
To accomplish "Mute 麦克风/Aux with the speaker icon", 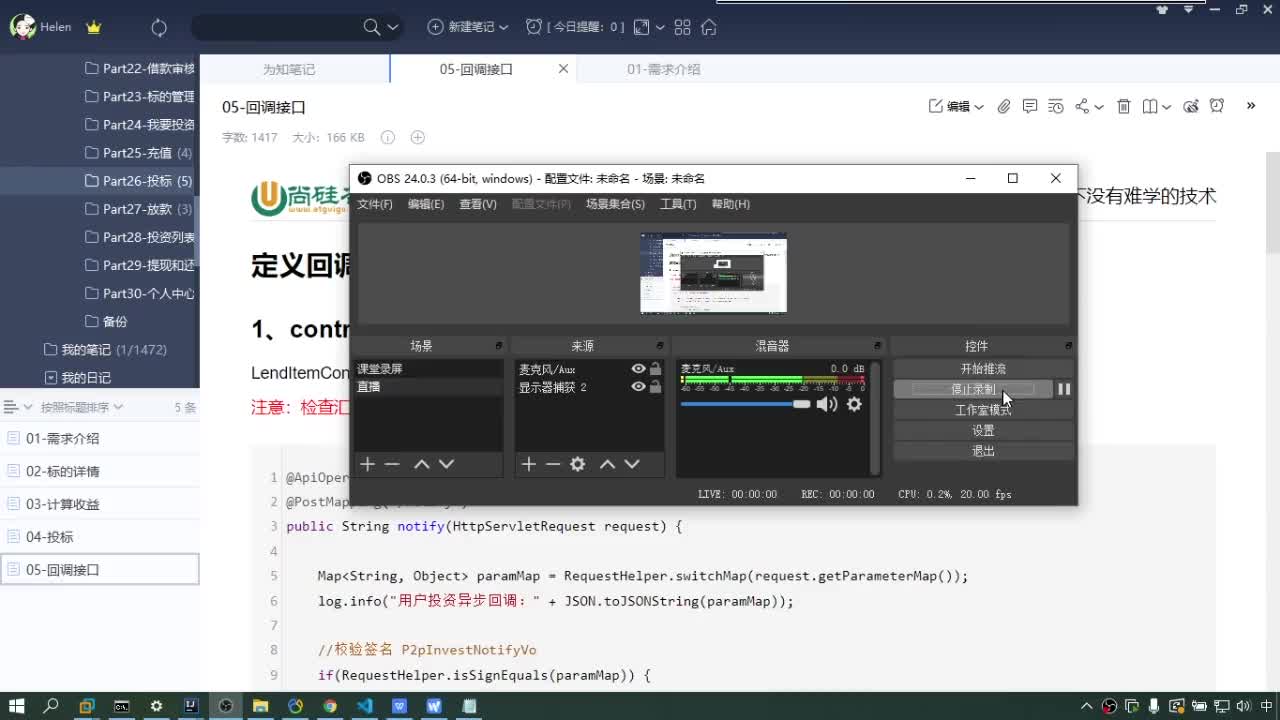I will pyautogui.click(x=827, y=404).
